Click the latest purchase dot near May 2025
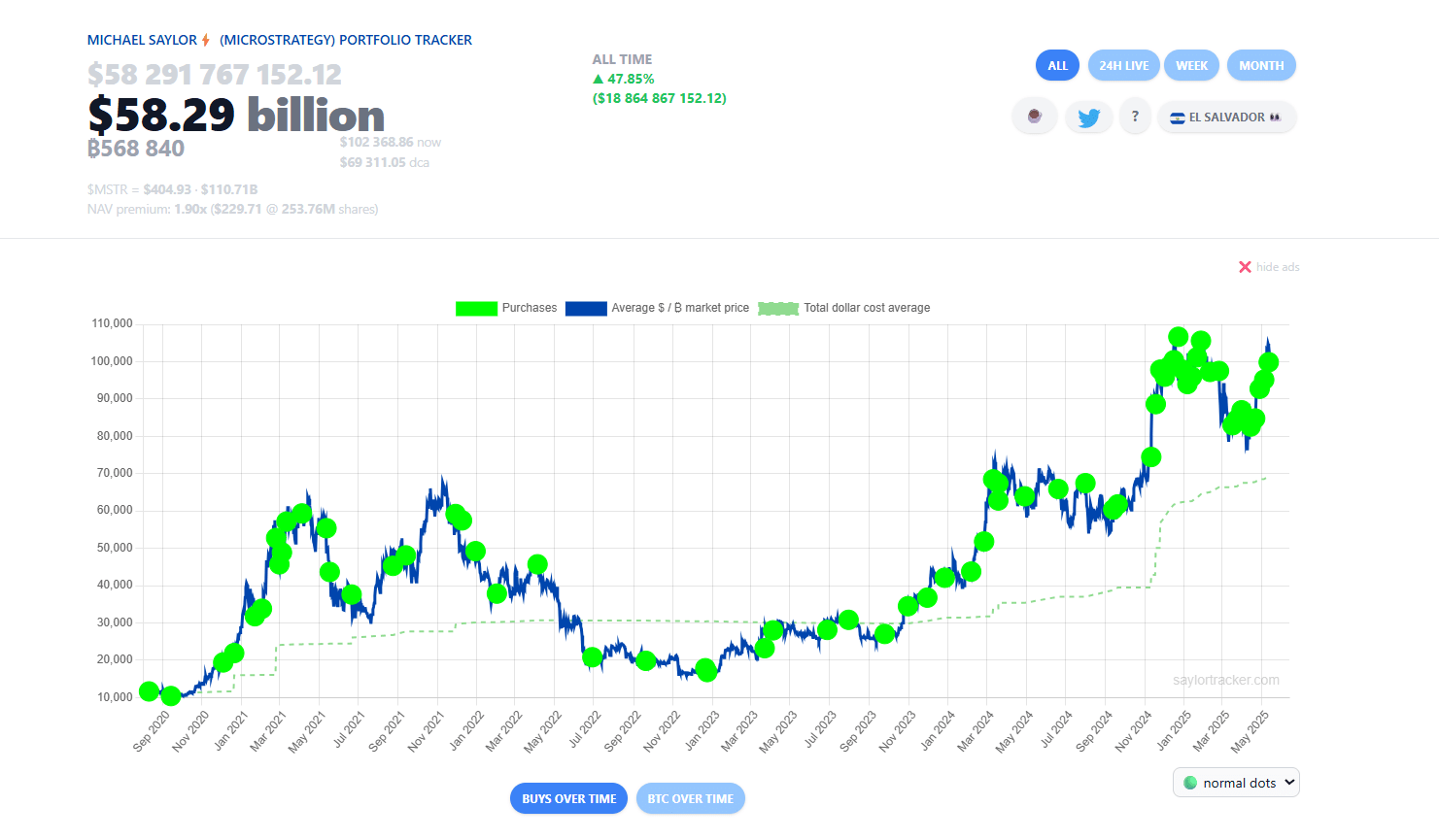 pos(1268,362)
